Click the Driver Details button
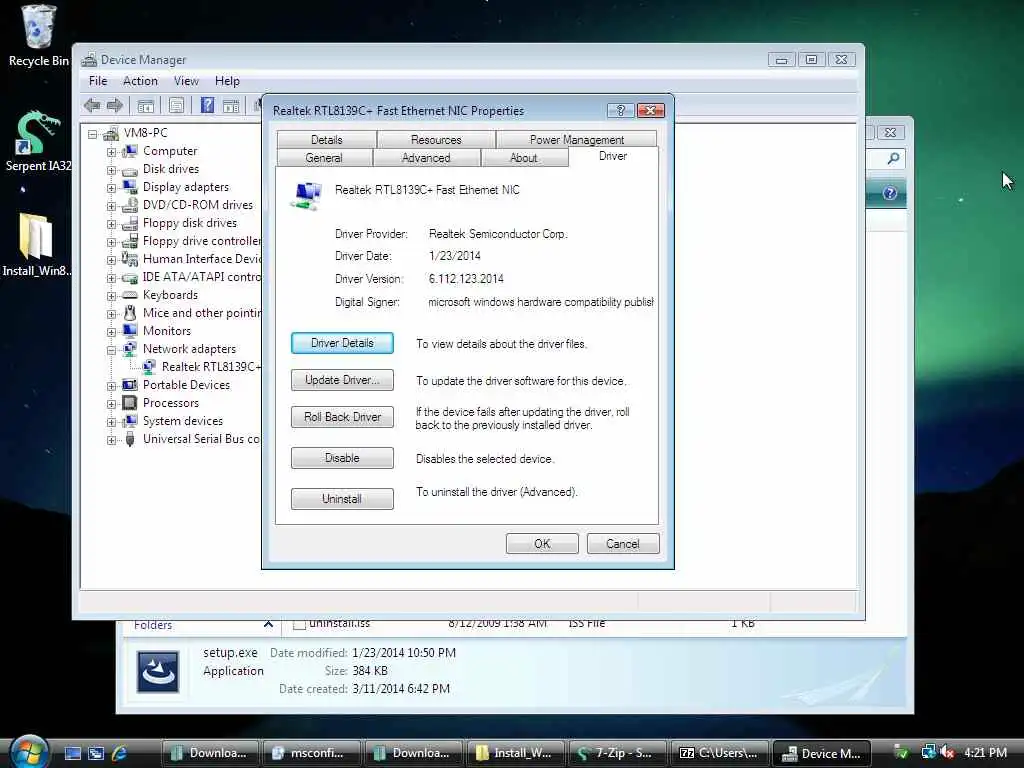Image resolution: width=1024 pixels, height=768 pixels. [342, 343]
